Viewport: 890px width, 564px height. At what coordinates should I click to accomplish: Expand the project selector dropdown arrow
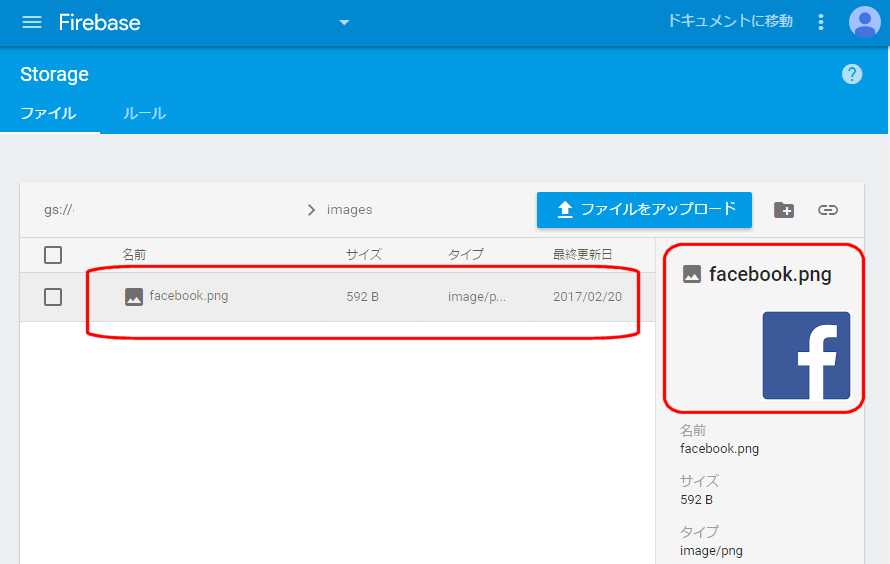344,23
